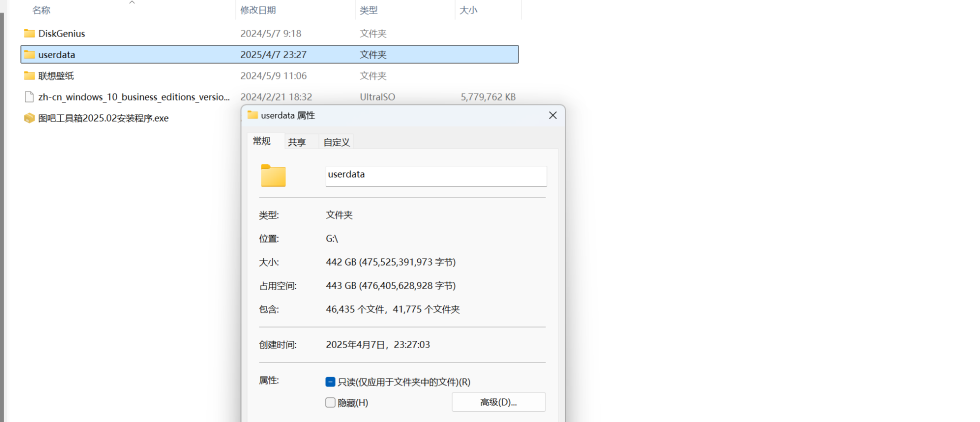
Task: Open the 共享 sharing tab
Action: (x=298, y=142)
